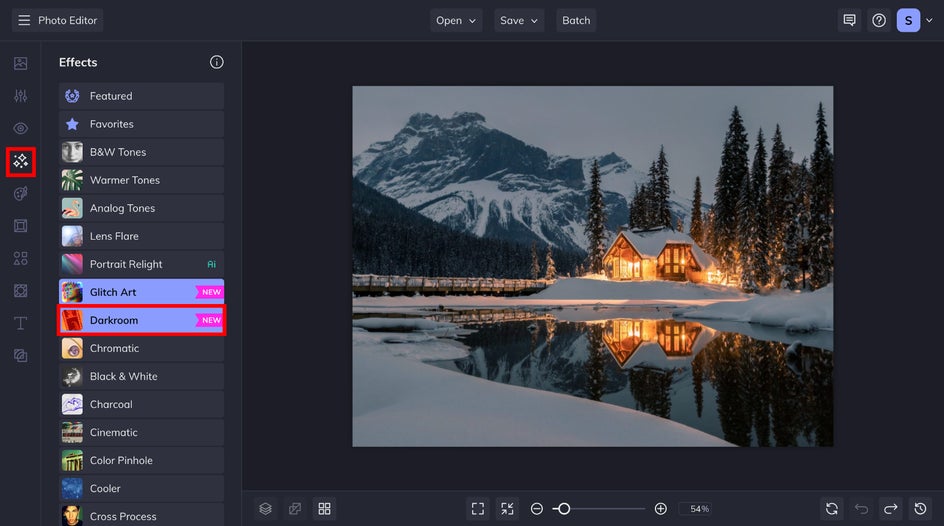Expand the account menu chevron
Screen dimensions: 944x526
929,20
